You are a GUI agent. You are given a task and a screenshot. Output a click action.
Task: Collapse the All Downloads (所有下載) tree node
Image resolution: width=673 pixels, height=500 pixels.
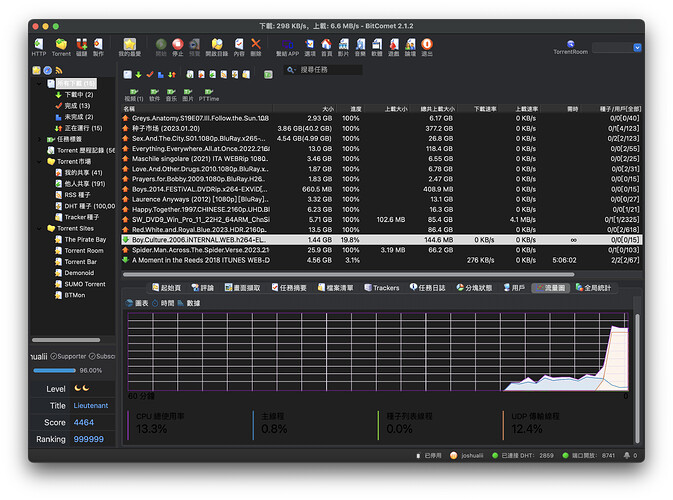click(x=39, y=83)
